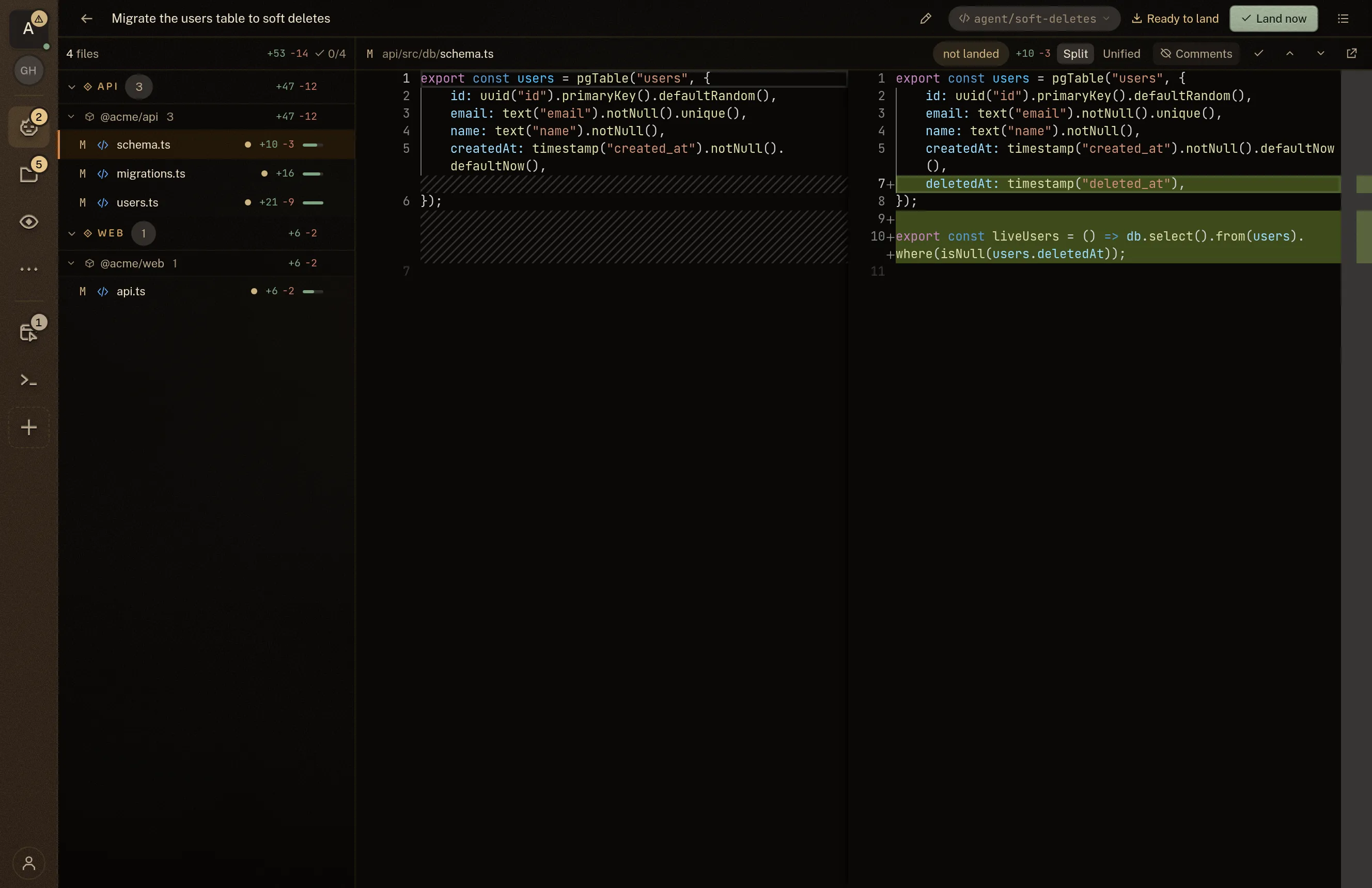Jump to next change with down chevron

tap(1321, 54)
